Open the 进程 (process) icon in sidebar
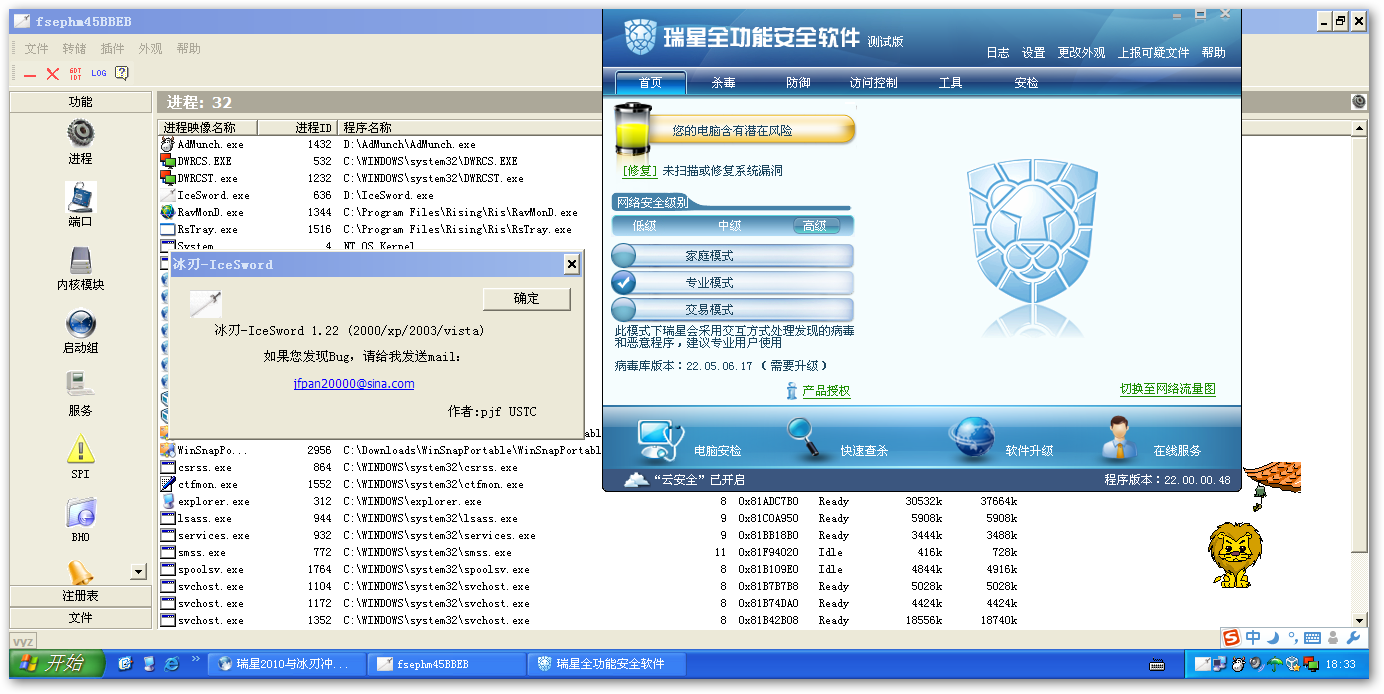Image resolution: width=1384 pixels, height=694 pixels. [x=80, y=133]
